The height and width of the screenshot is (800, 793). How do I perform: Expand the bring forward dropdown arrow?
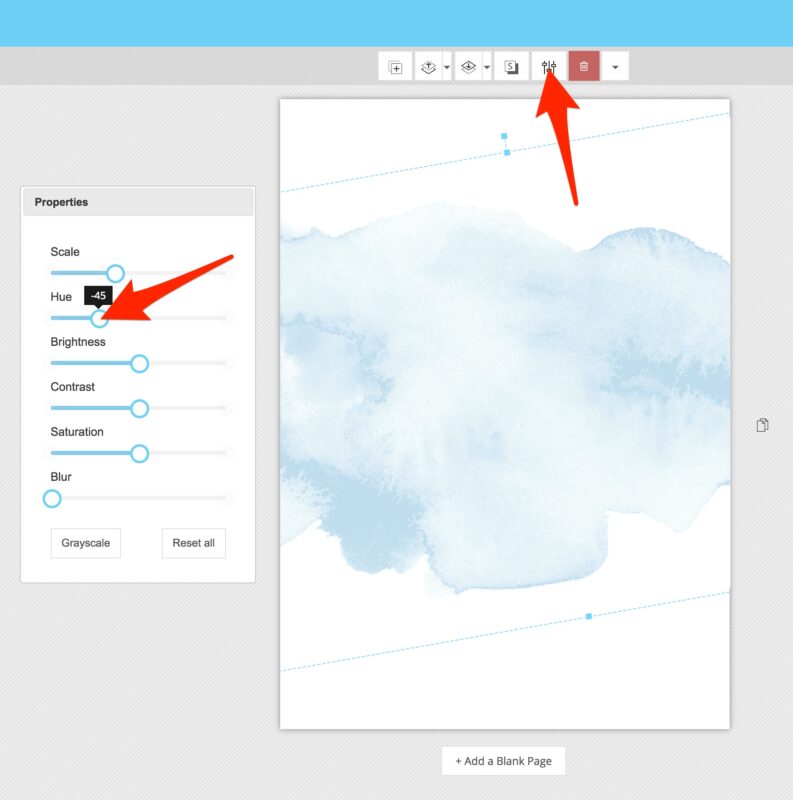pyautogui.click(x=446, y=67)
